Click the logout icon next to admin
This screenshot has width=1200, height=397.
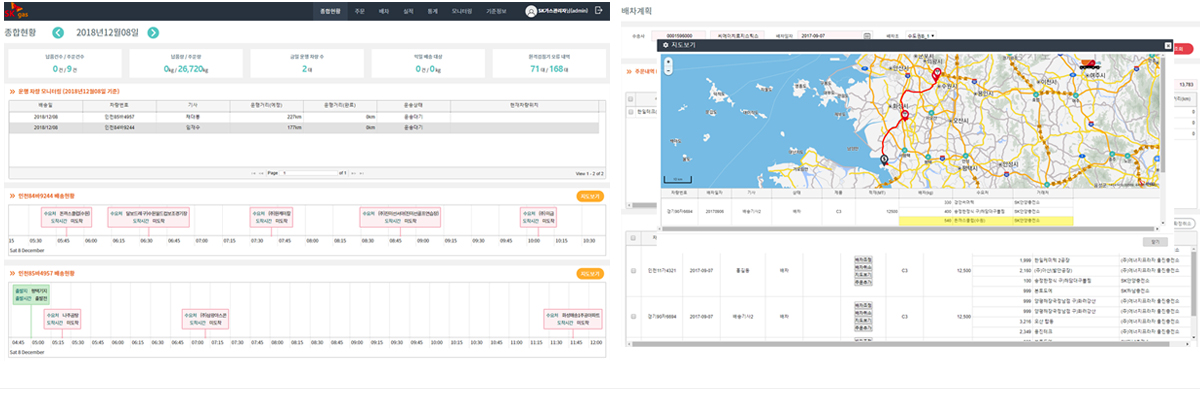599,10
